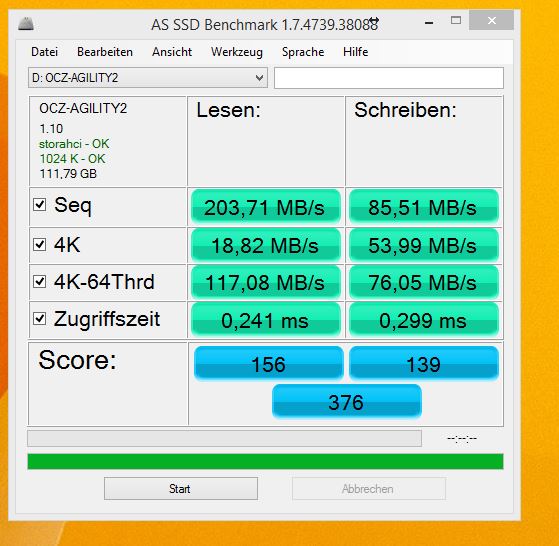
Task: Click the Schreiben: column header
Action: [405, 110]
